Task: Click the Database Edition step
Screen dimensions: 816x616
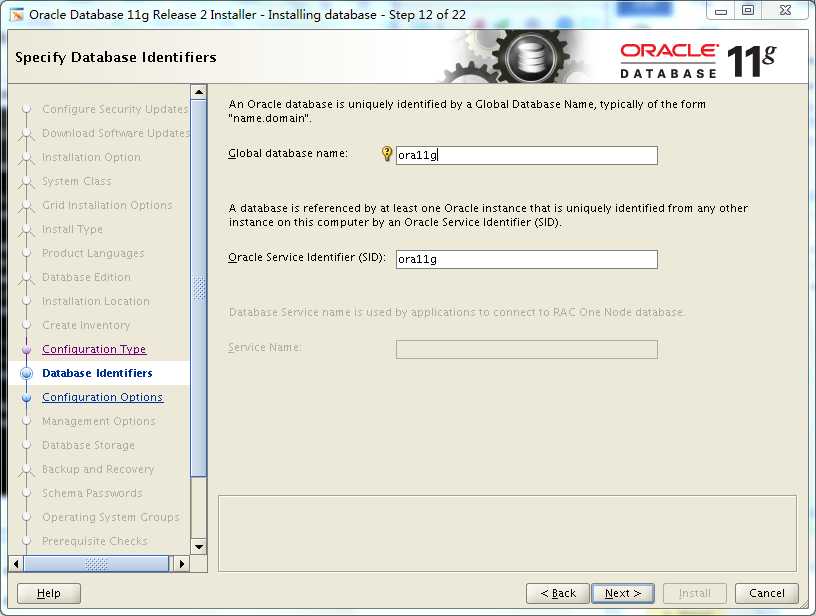Action: pos(86,277)
